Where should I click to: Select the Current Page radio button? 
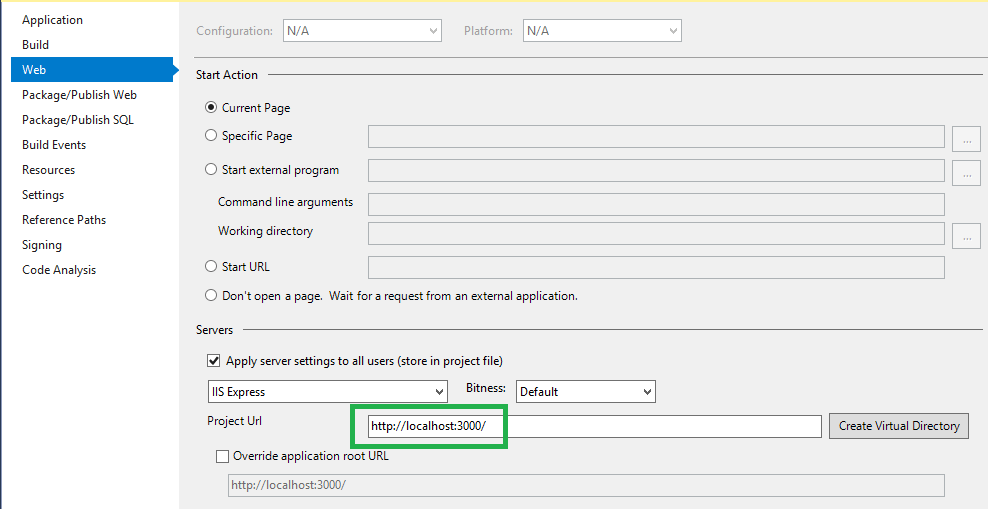[x=211, y=108]
